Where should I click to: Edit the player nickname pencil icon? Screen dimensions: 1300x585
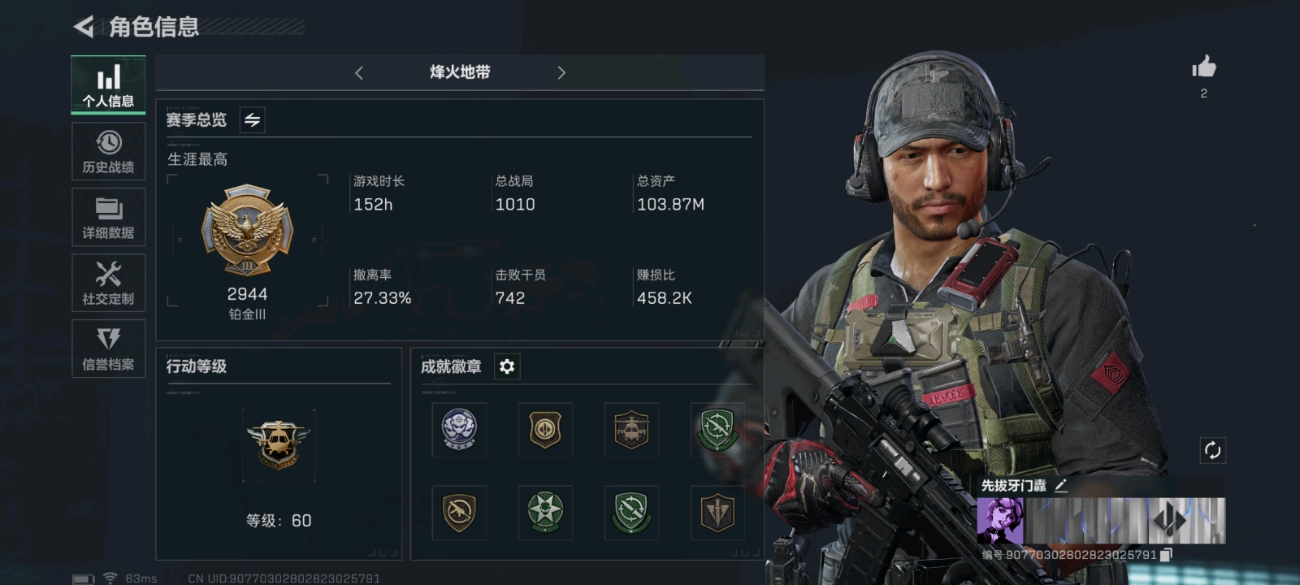click(1061, 485)
